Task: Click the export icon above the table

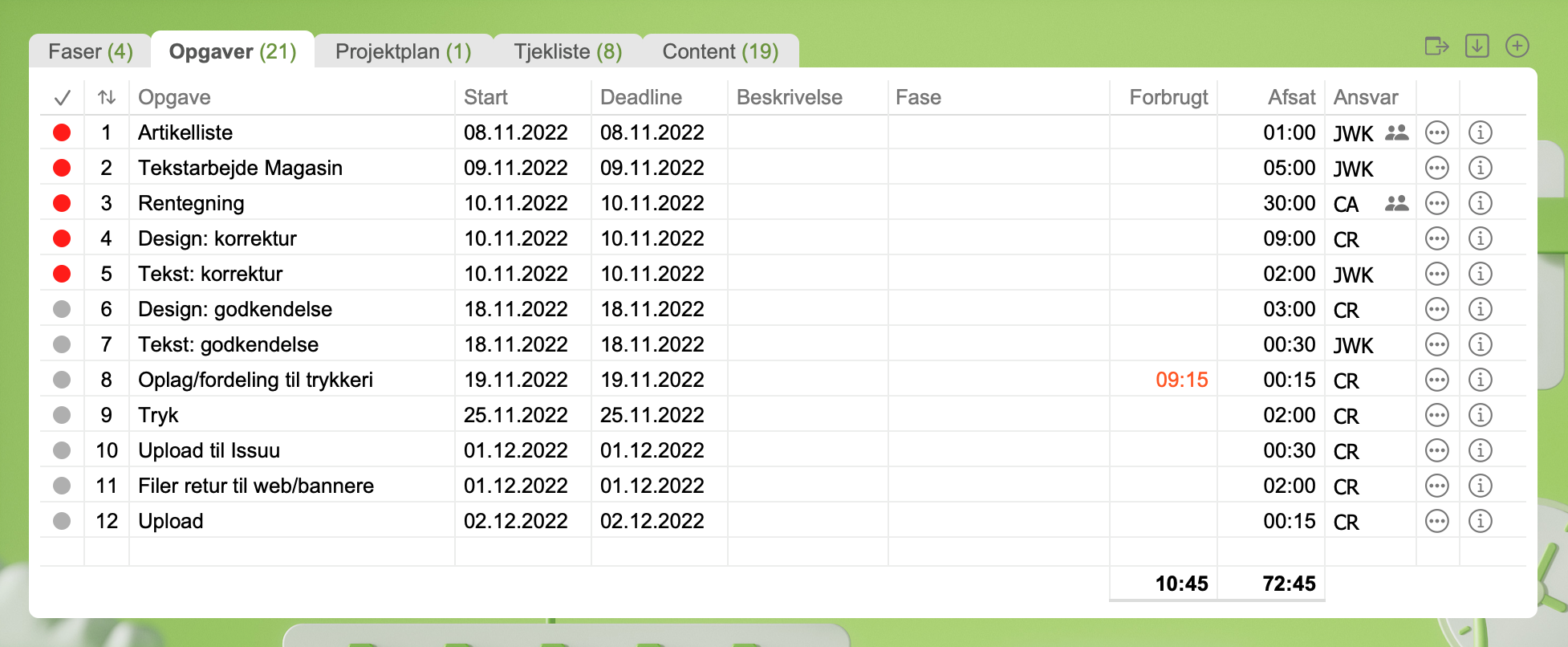Action: click(x=1436, y=47)
